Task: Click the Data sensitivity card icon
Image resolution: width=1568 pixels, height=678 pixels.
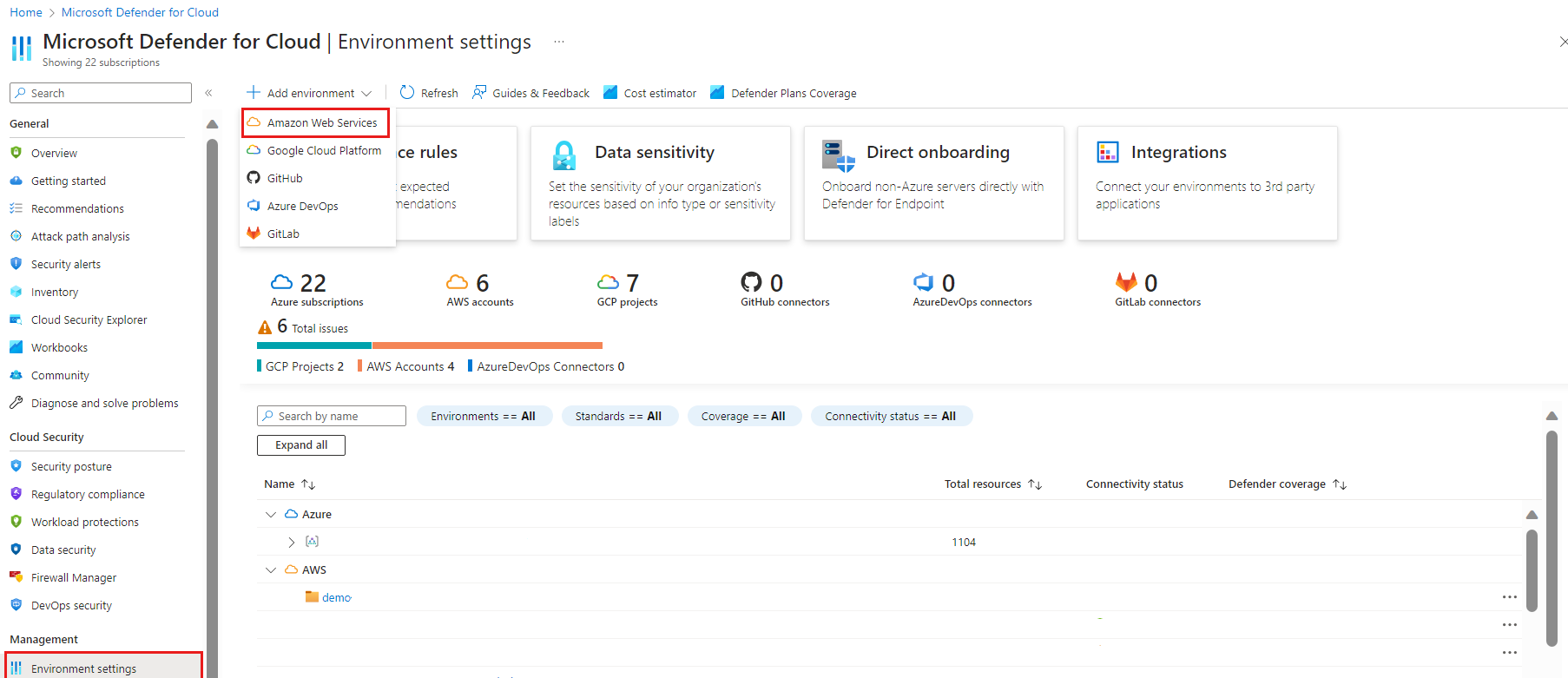Action: pos(564,155)
